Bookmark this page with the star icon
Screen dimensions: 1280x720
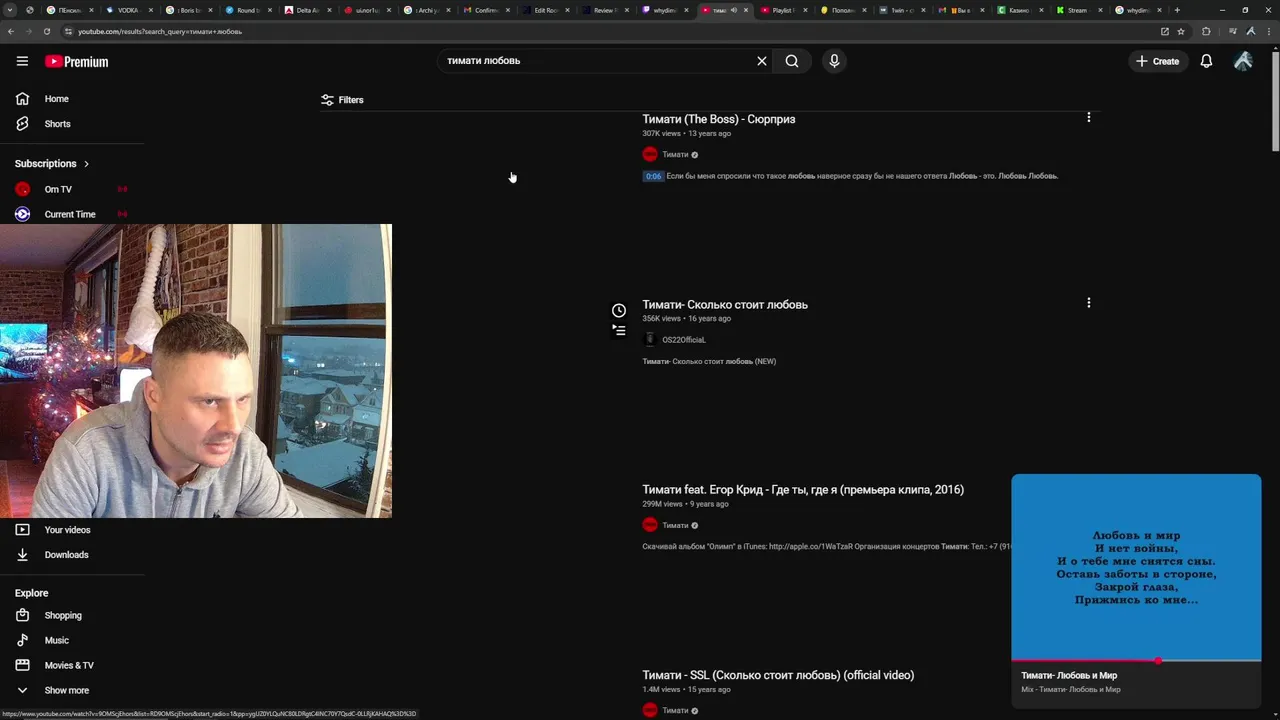coord(1181,31)
